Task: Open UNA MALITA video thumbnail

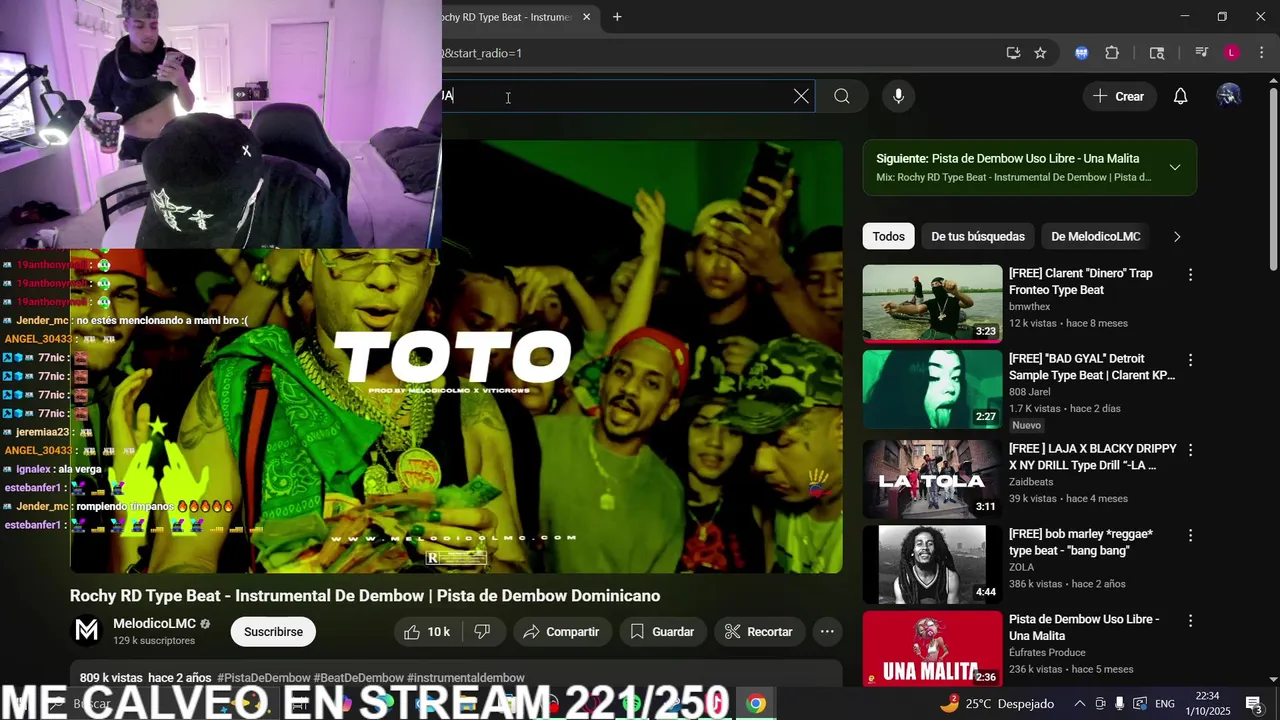Action: tap(932, 648)
